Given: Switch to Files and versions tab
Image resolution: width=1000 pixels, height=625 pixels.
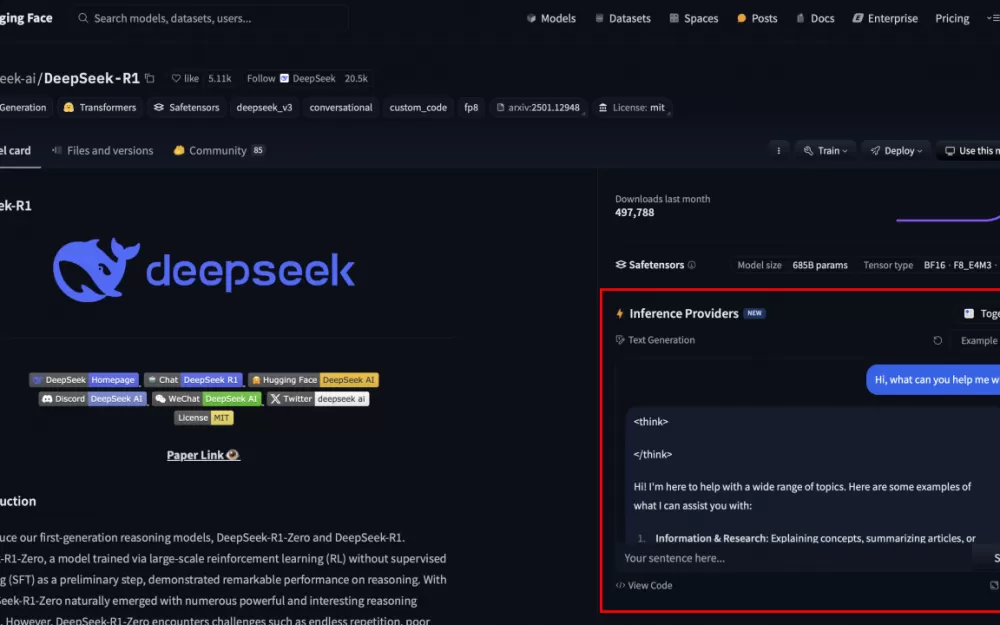Looking at the screenshot, I should pos(103,151).
